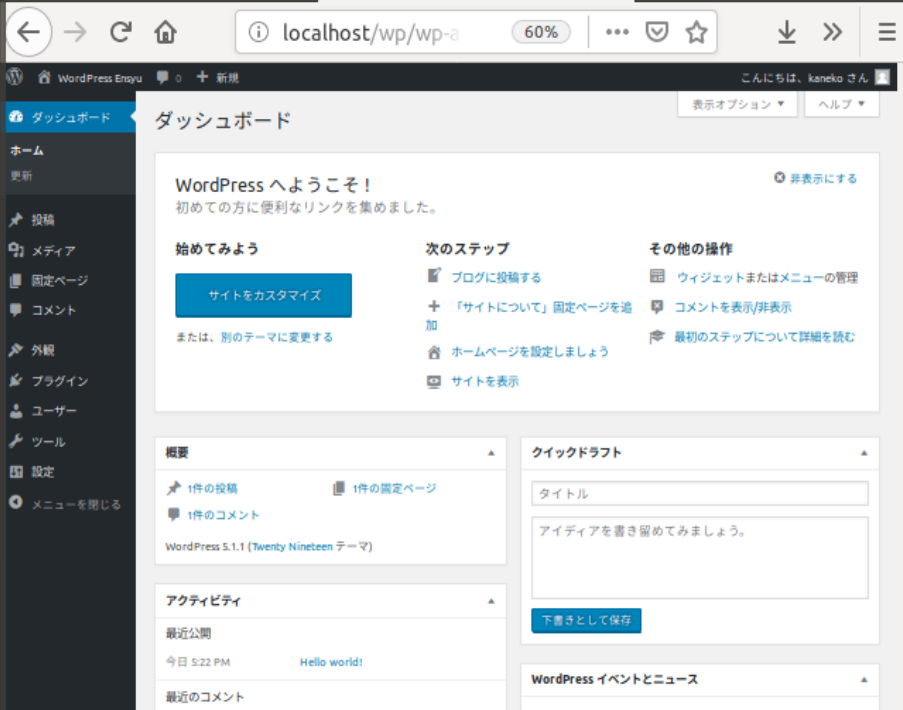Open 1件の固定ページ link
This screenshot has width=903, height=710.
click(394, 488)
